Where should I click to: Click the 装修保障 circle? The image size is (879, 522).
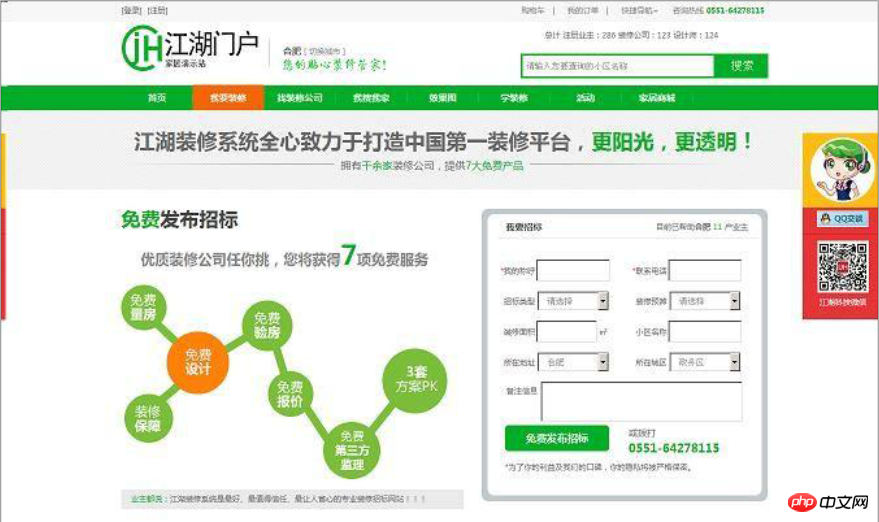[148, 418]
